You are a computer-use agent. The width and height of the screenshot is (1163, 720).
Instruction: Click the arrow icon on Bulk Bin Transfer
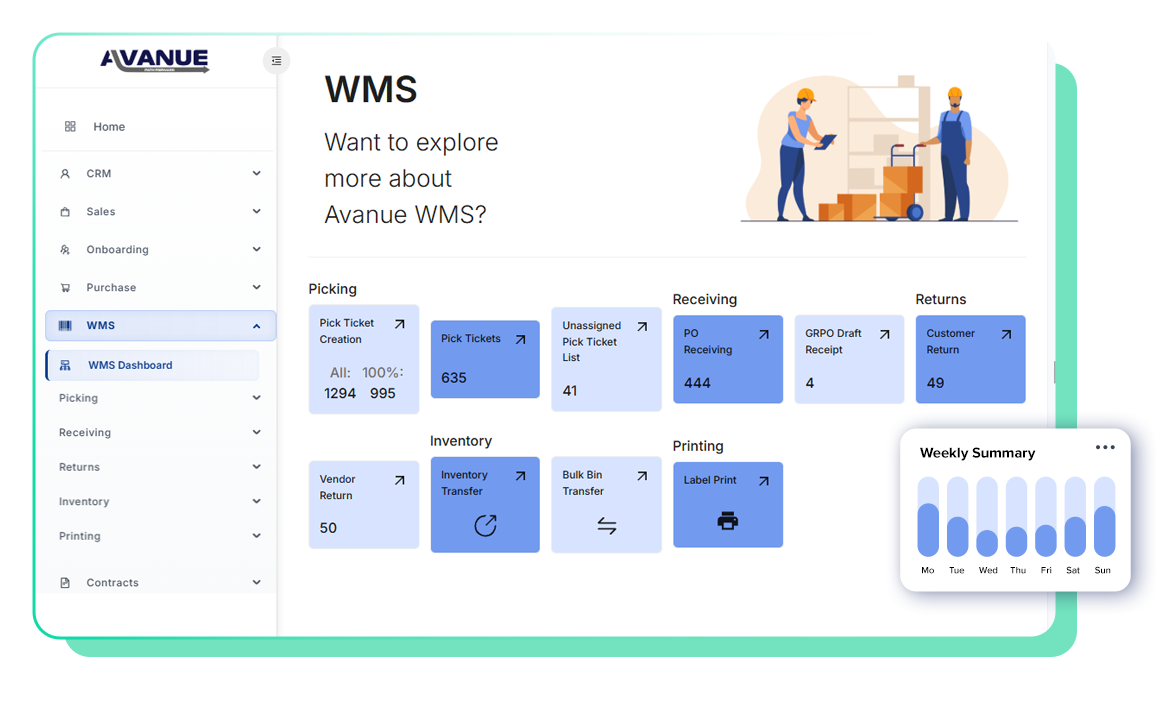coord(642,476)
